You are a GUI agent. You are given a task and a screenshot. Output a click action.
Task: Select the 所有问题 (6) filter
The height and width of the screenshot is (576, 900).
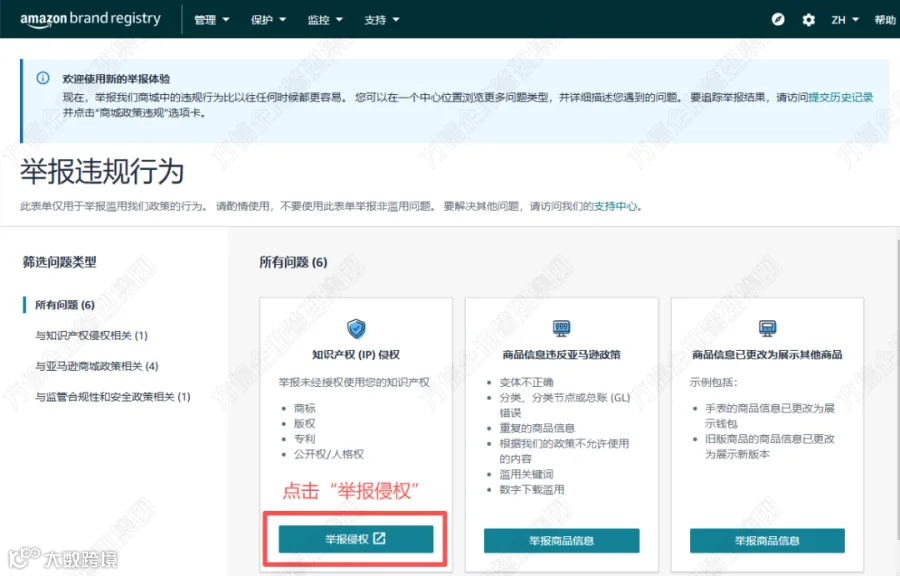click(65, 305)
